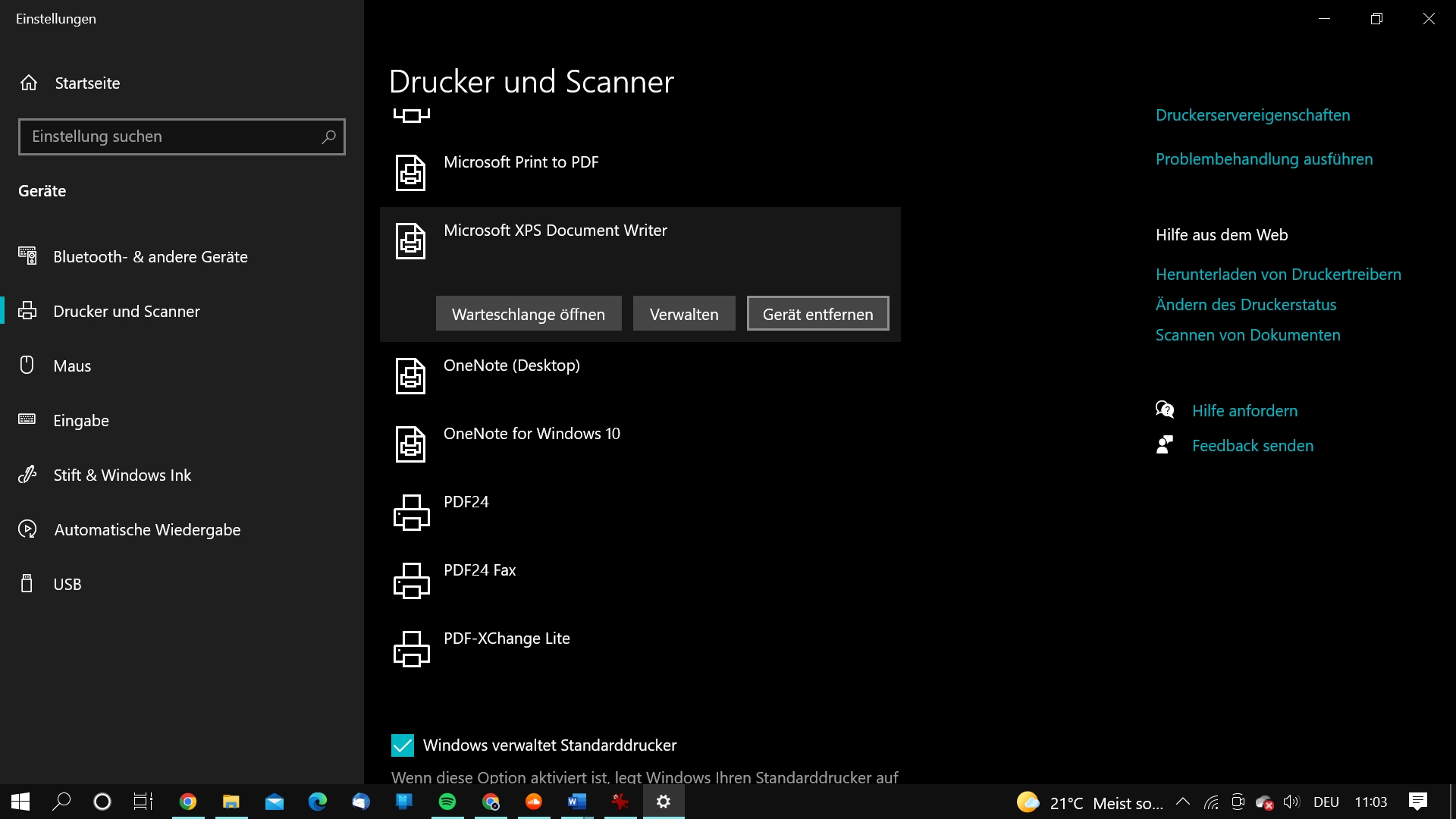Open Ändern des Druckerstatus link
The width and height of the screenshot is (1456, 819).
1246,305
